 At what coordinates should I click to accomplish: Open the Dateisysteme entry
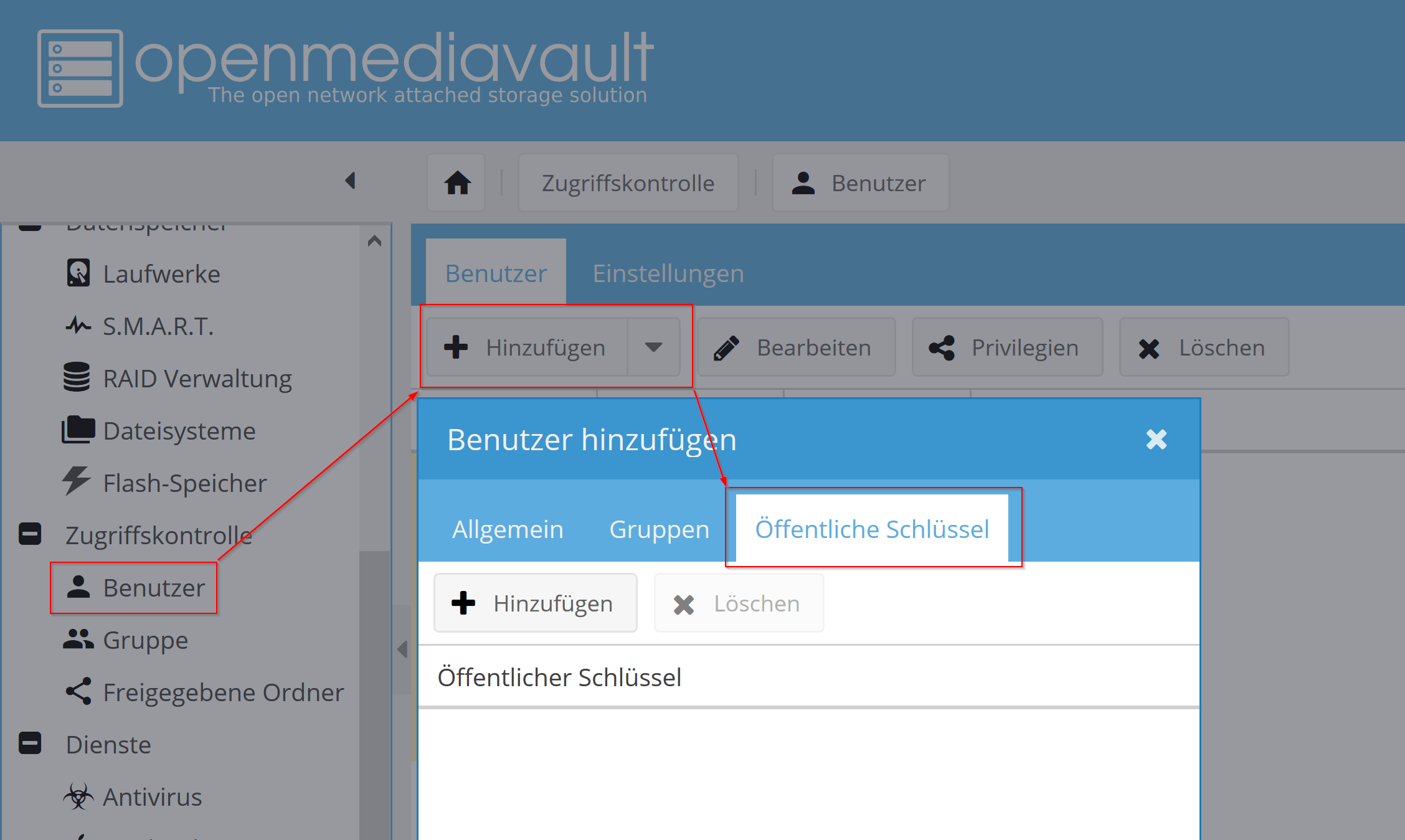tap(179, 431)
